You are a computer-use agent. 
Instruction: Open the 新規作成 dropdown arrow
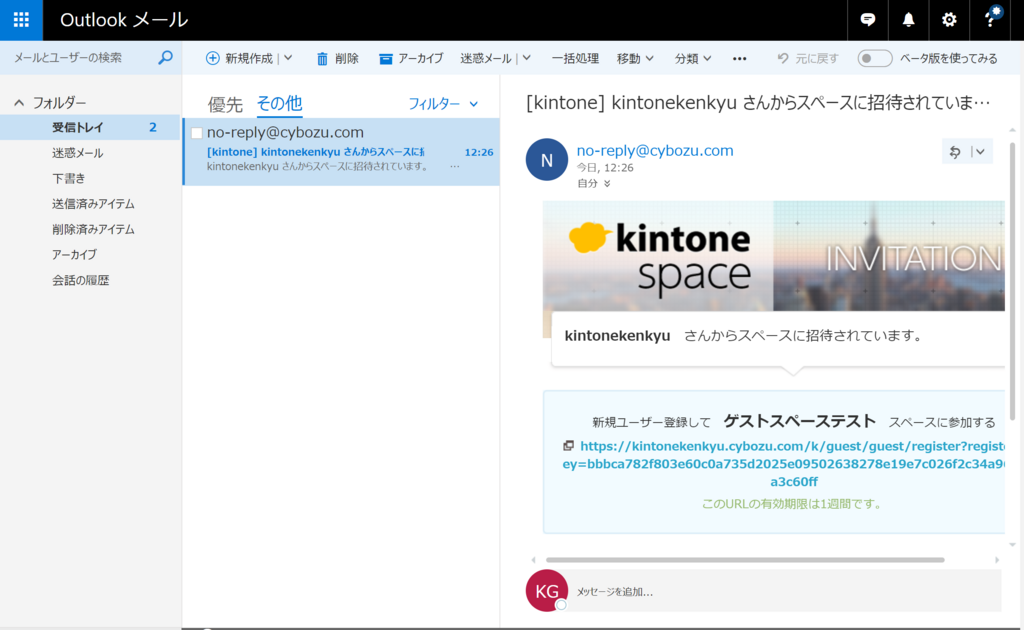[288, 58]
